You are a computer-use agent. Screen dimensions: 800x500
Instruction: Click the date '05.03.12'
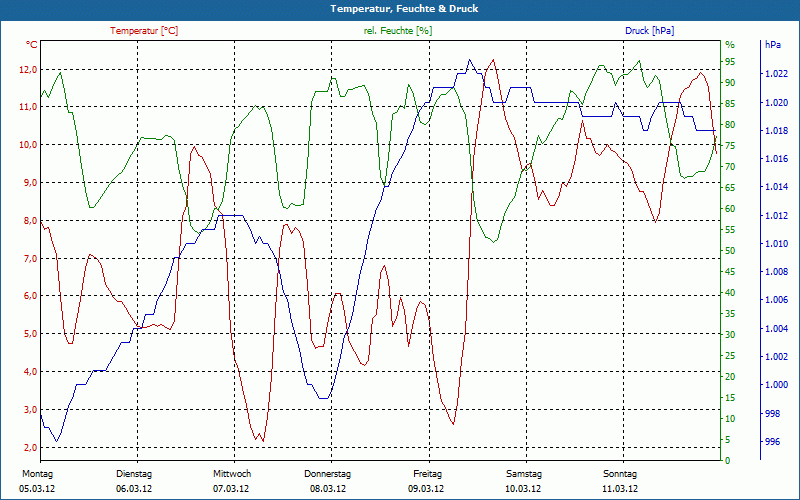point(37,488)
